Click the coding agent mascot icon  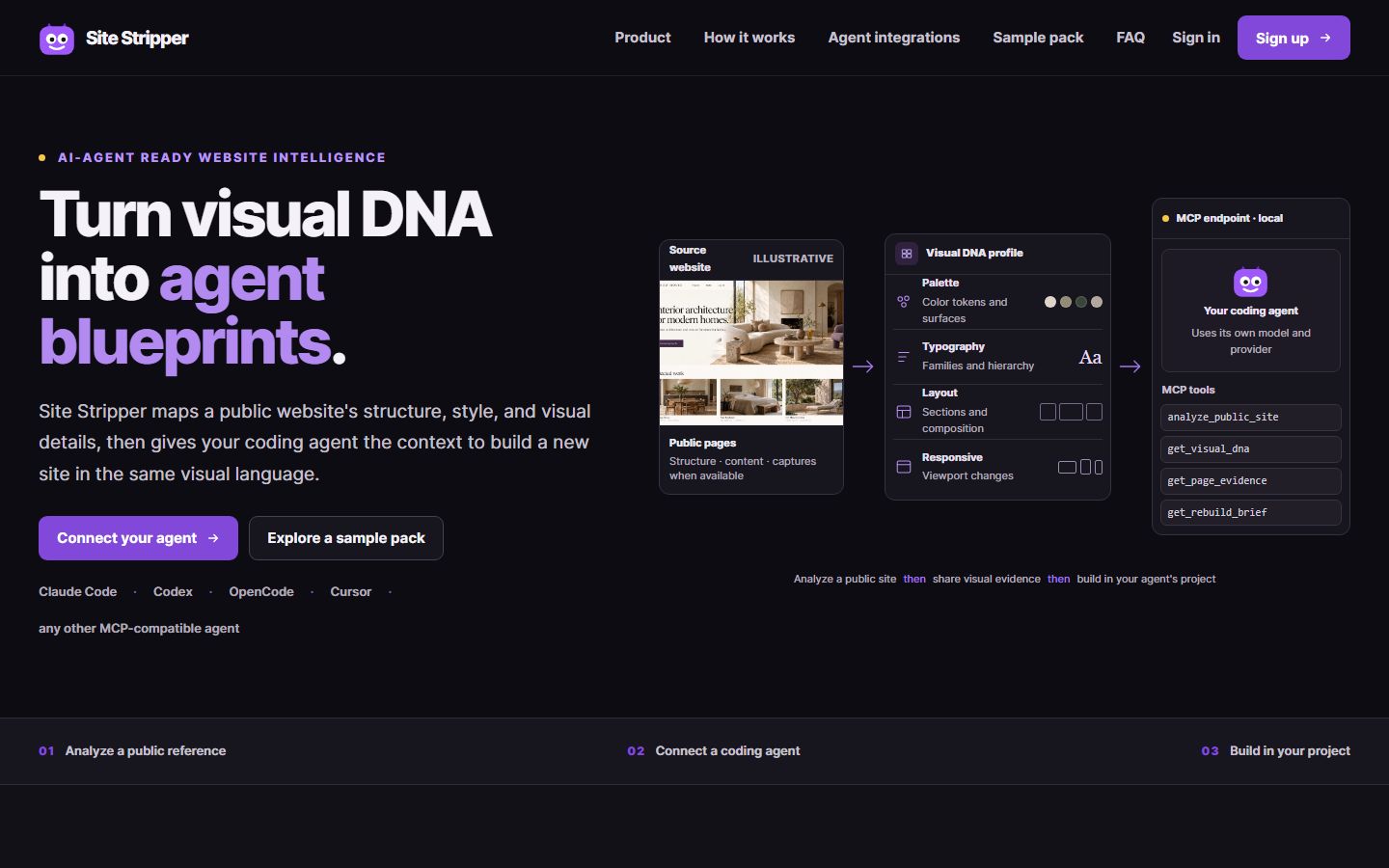tap(1250, 282)
